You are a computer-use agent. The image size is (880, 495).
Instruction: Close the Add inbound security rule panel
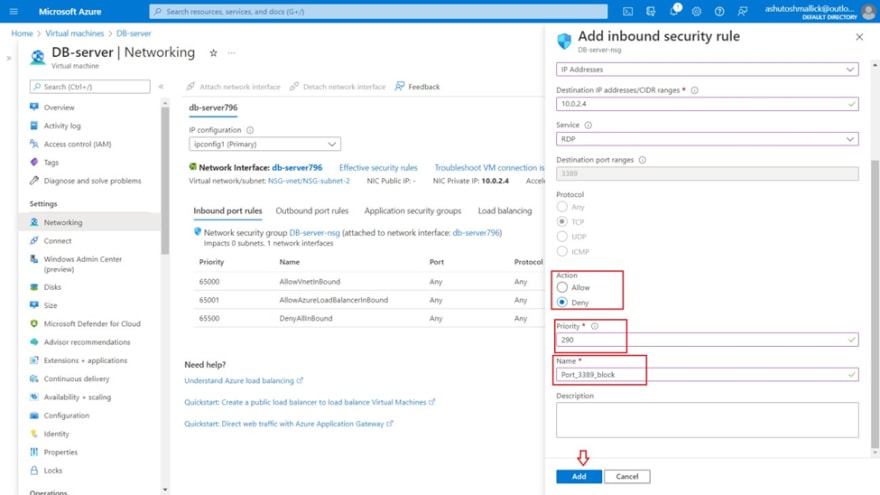click(x=859, y=37)
